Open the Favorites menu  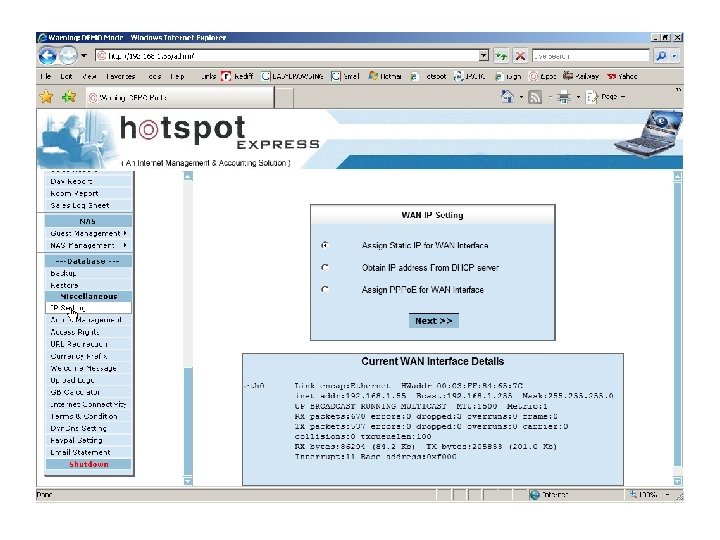click(x=120, y=76)
